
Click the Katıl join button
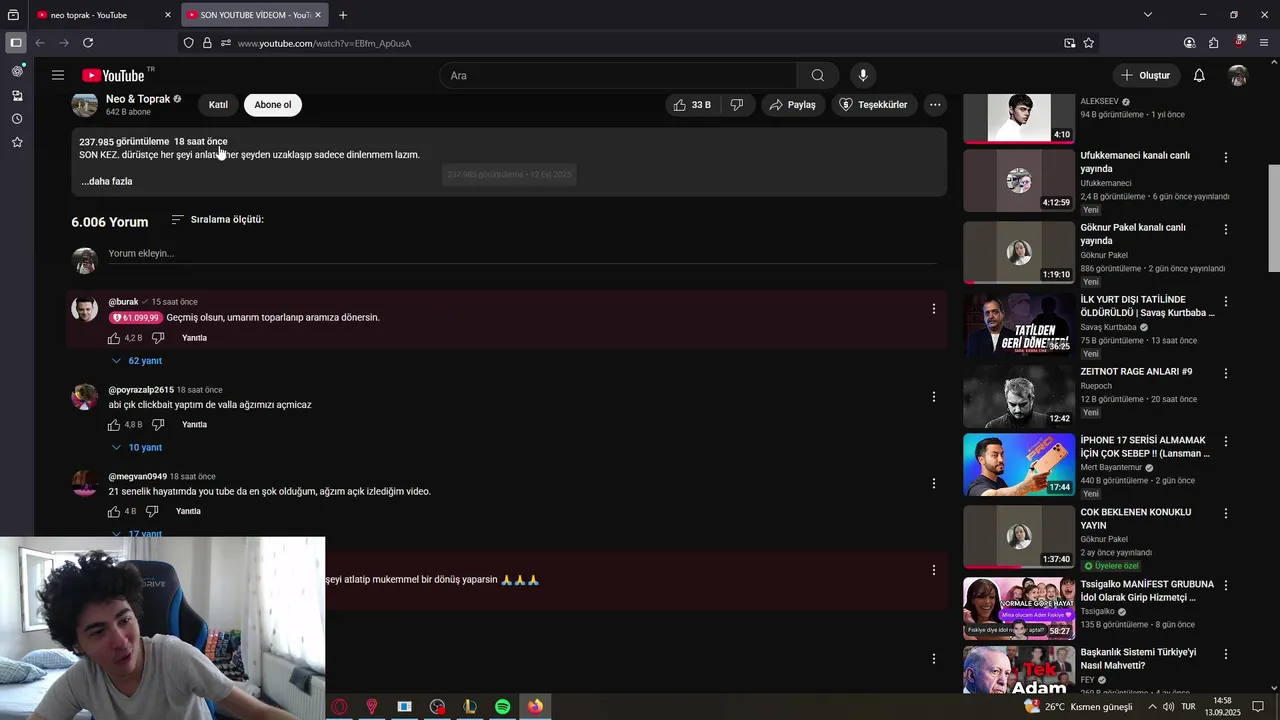pos(218,105)
